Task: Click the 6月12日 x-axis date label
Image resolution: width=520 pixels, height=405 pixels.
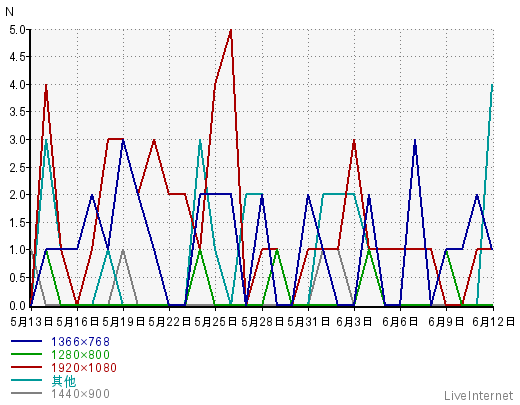Action: [494, 322]
